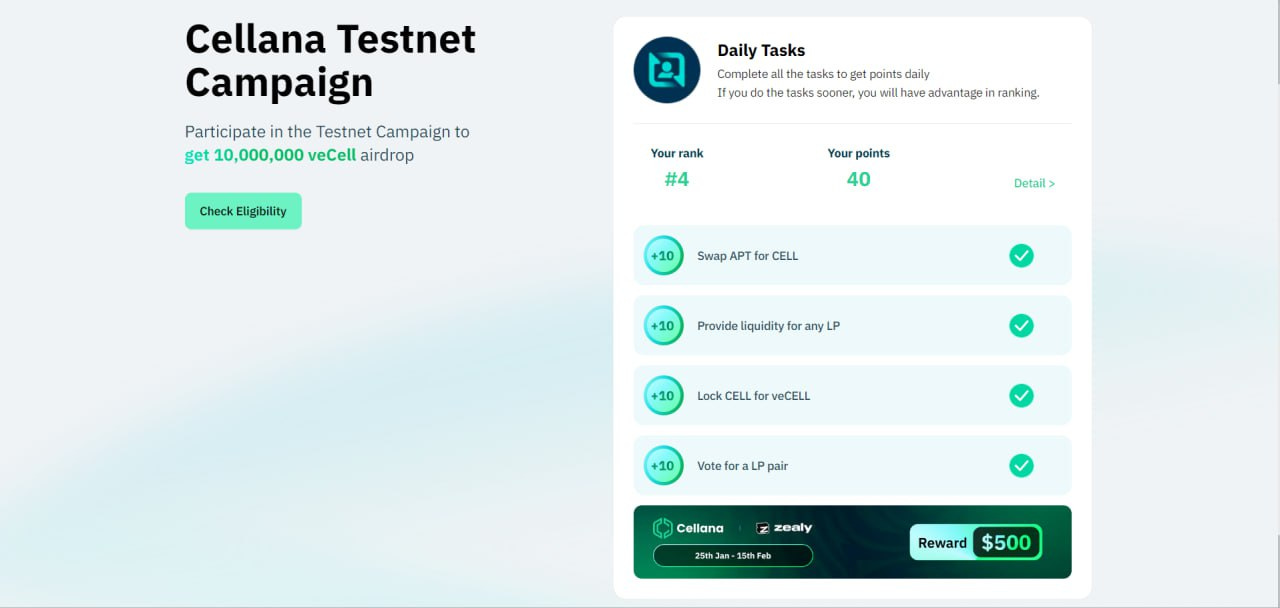Image resolution: width=1280 pixels, height=608 pixels.
Task: Click checkmark on Vote for a LP pair
Action: [1021, 466]
